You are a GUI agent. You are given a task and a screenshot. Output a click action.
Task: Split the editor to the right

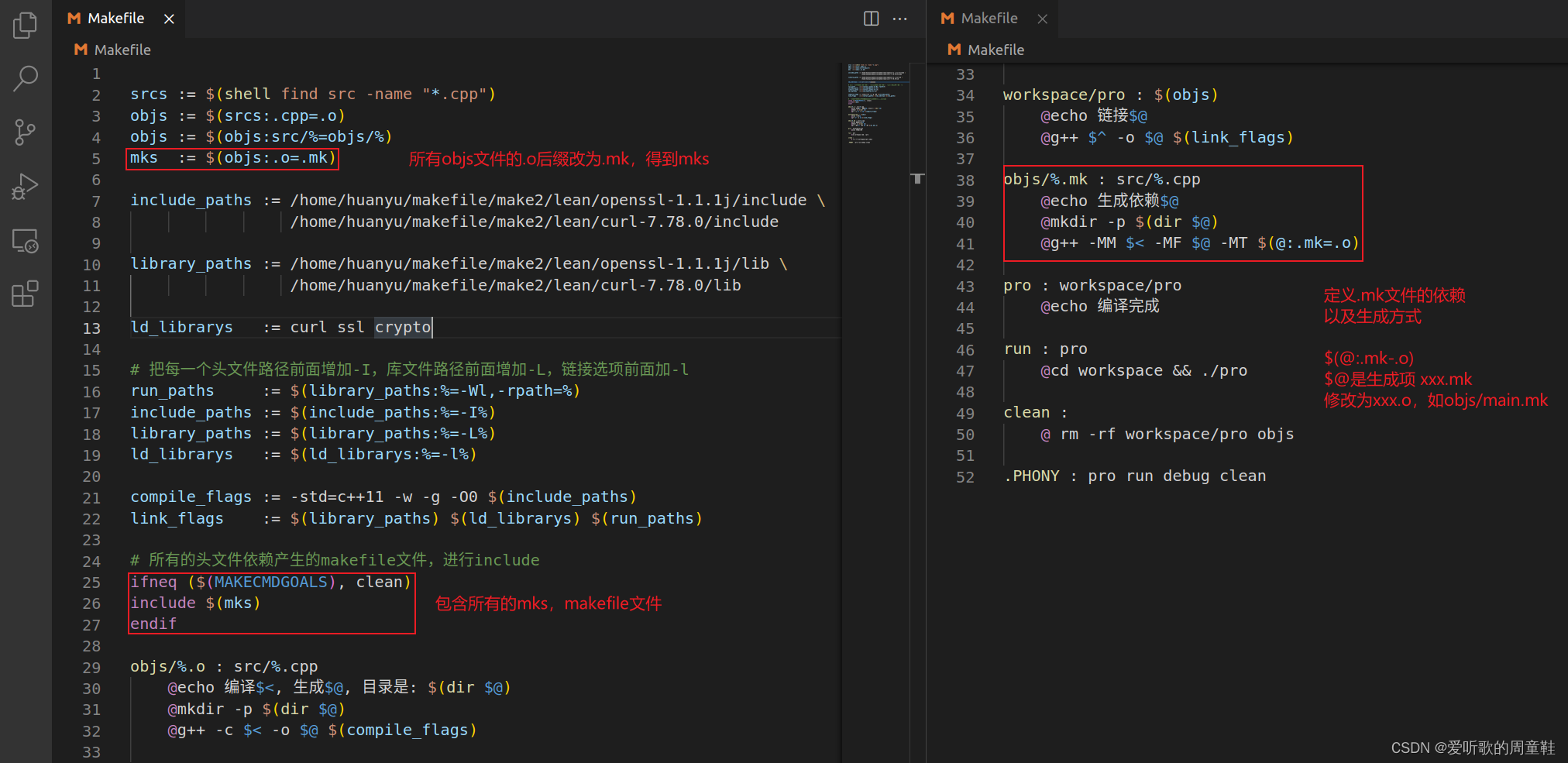(x=872, y=19)
